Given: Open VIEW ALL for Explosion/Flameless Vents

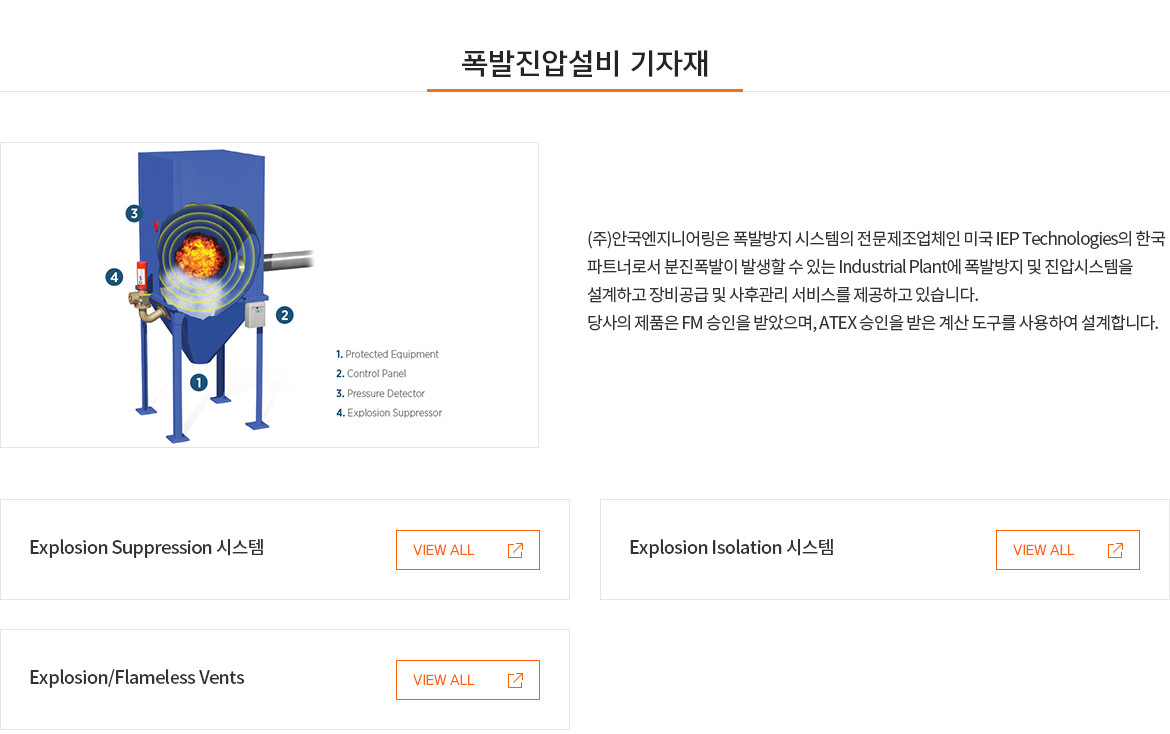Looking at the screenshot, I should point(468,680).
